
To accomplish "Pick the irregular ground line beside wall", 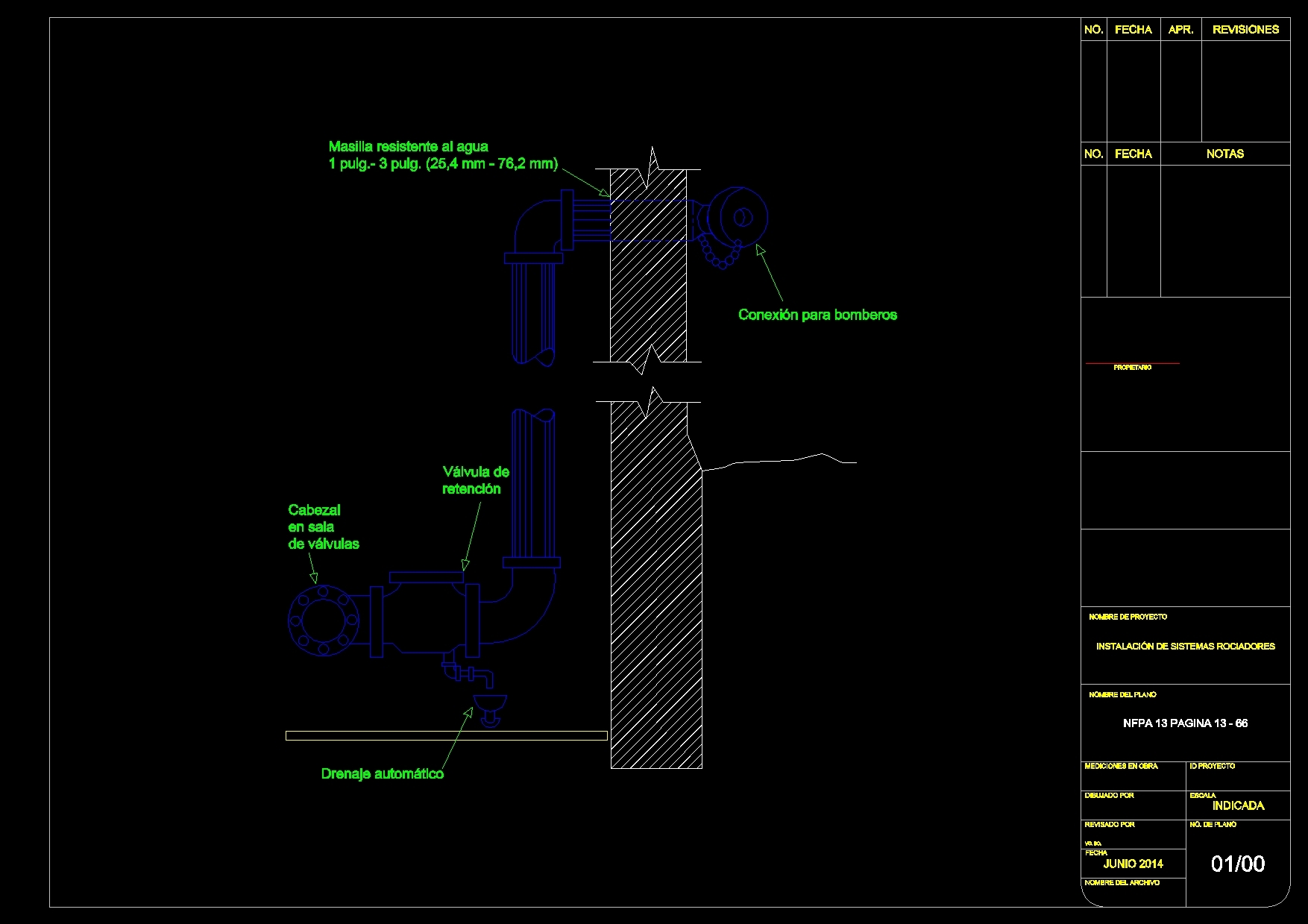I will 779,462.
